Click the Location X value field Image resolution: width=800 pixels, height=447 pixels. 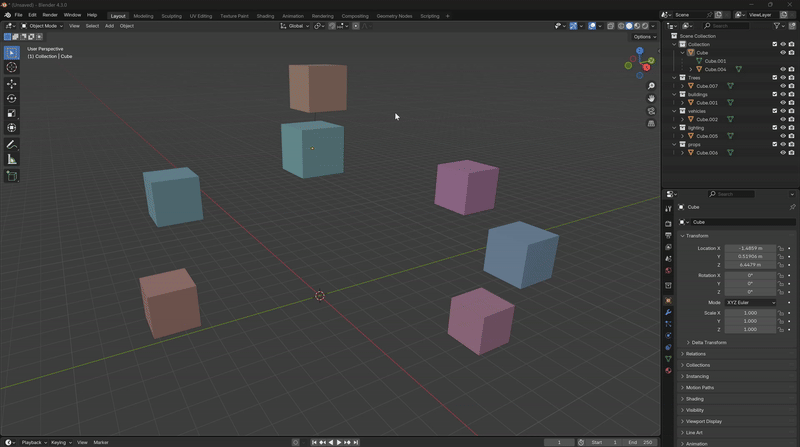(749, 248)
